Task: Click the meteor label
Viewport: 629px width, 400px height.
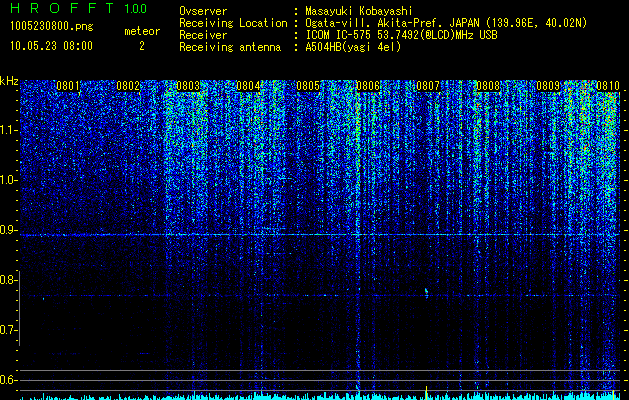Action: (142, 31)
